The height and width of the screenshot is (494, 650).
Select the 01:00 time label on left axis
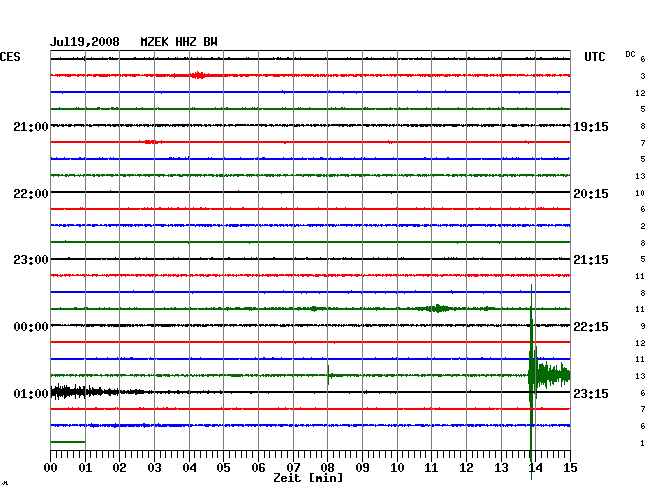pos(30,394)
